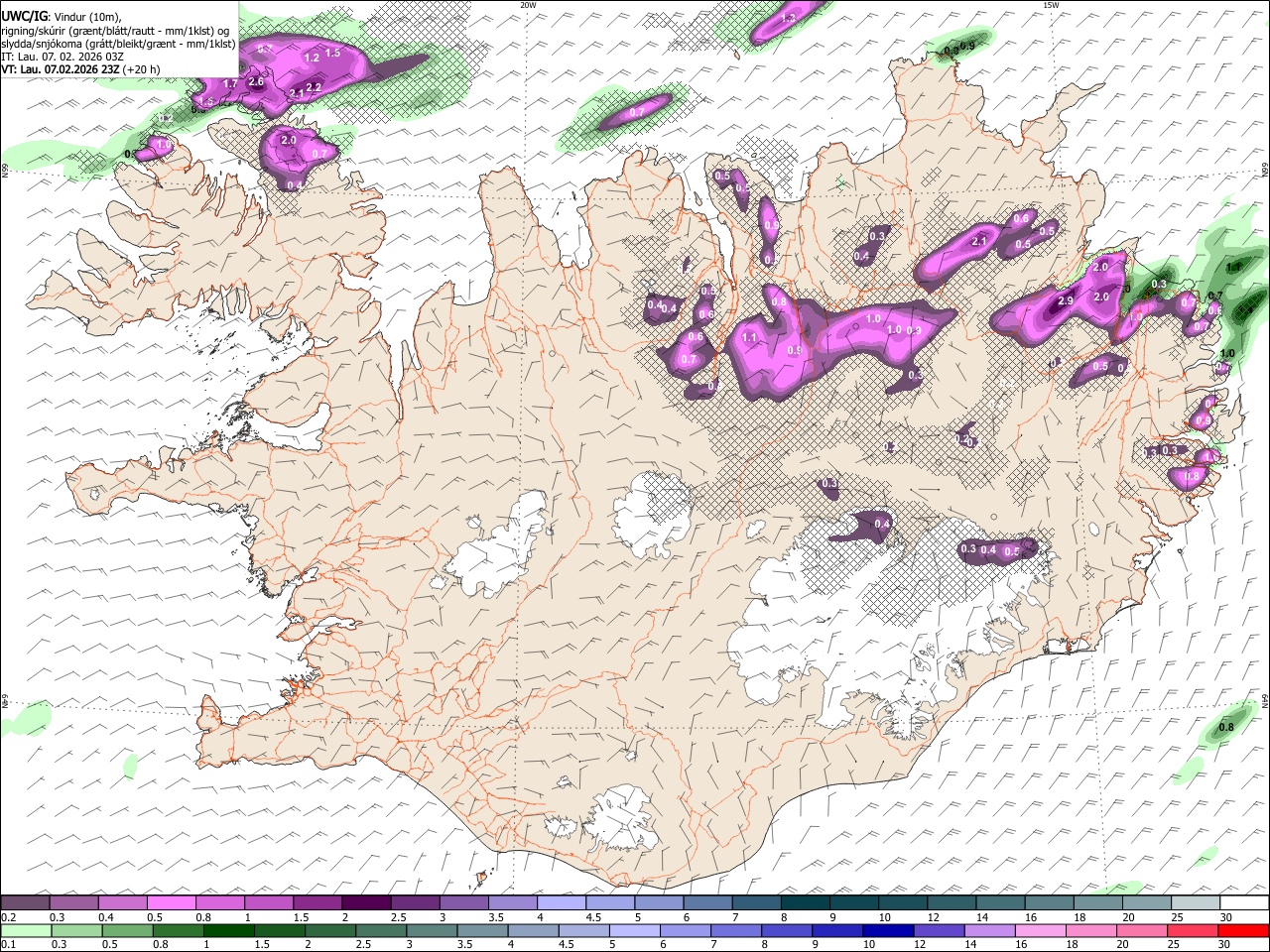Screen dimensions: 1270x952
Task: Click the 2.9 snowfall value on the map
Action: pos(1067,300)
